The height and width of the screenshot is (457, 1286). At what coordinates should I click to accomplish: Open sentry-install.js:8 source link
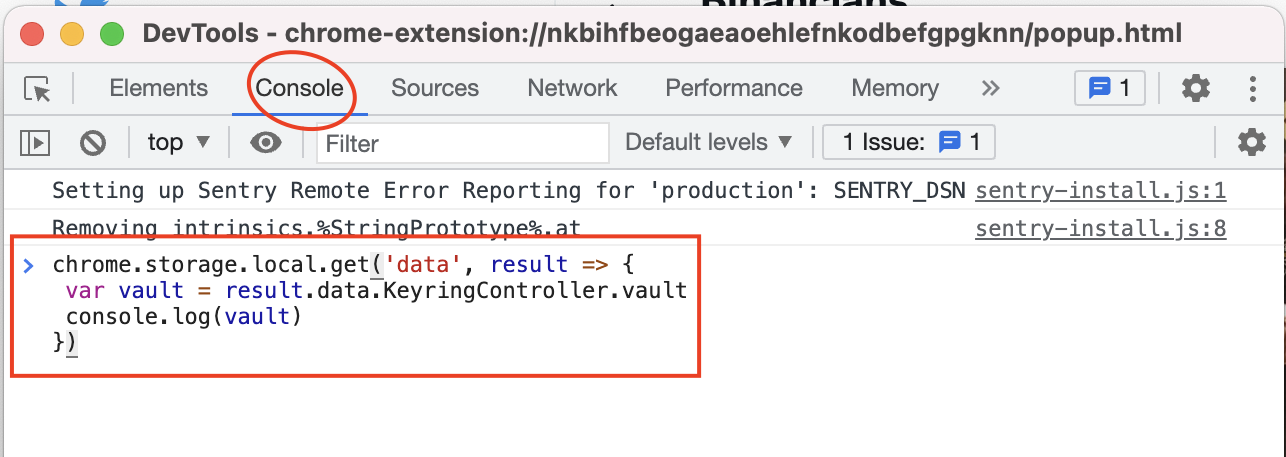point(1101,229)
